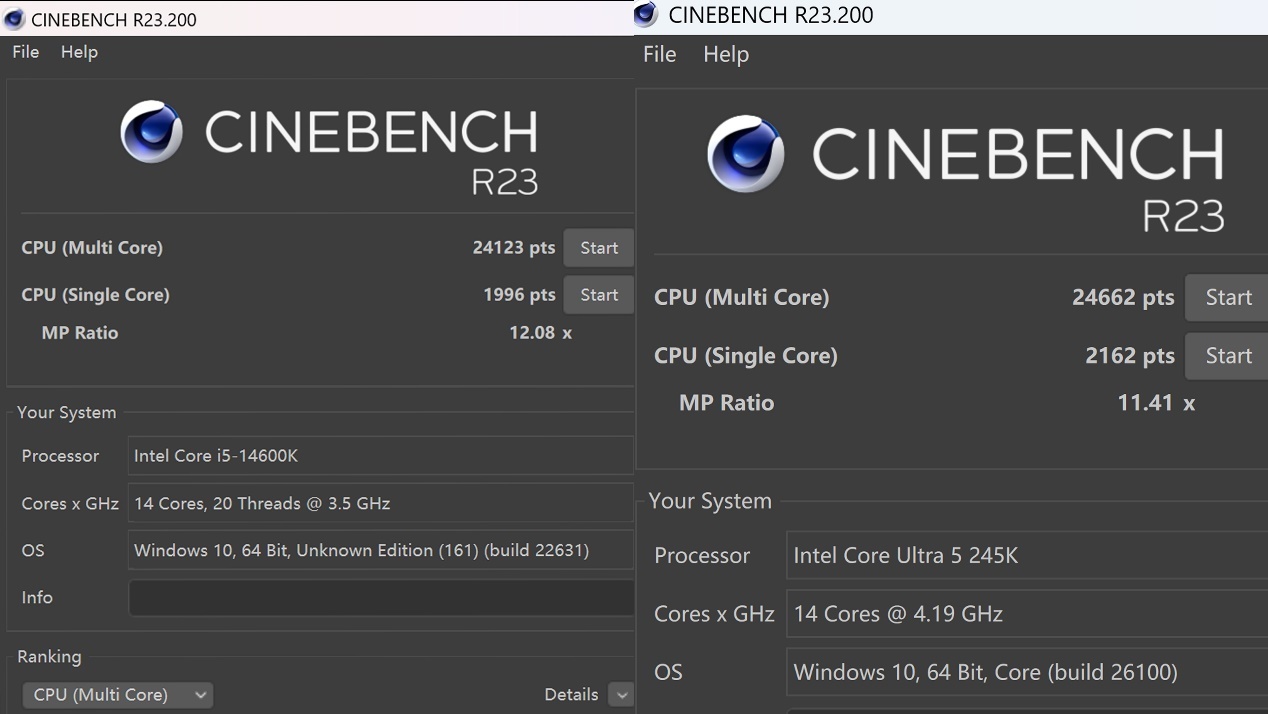The height and width of the screenshot is (714, 1268).
Task: Start Single Core test in left window
Action: coord(599,295)
